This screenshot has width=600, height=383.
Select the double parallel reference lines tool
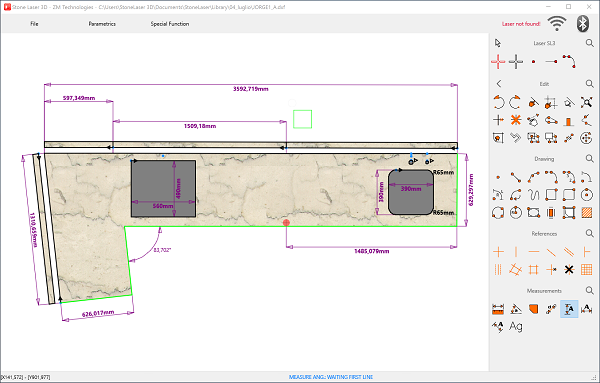click(569, 252)
